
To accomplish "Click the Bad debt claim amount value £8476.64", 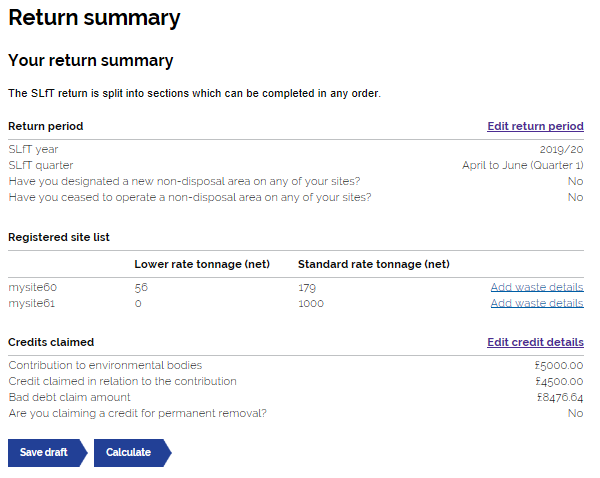I will coord(560,397).
